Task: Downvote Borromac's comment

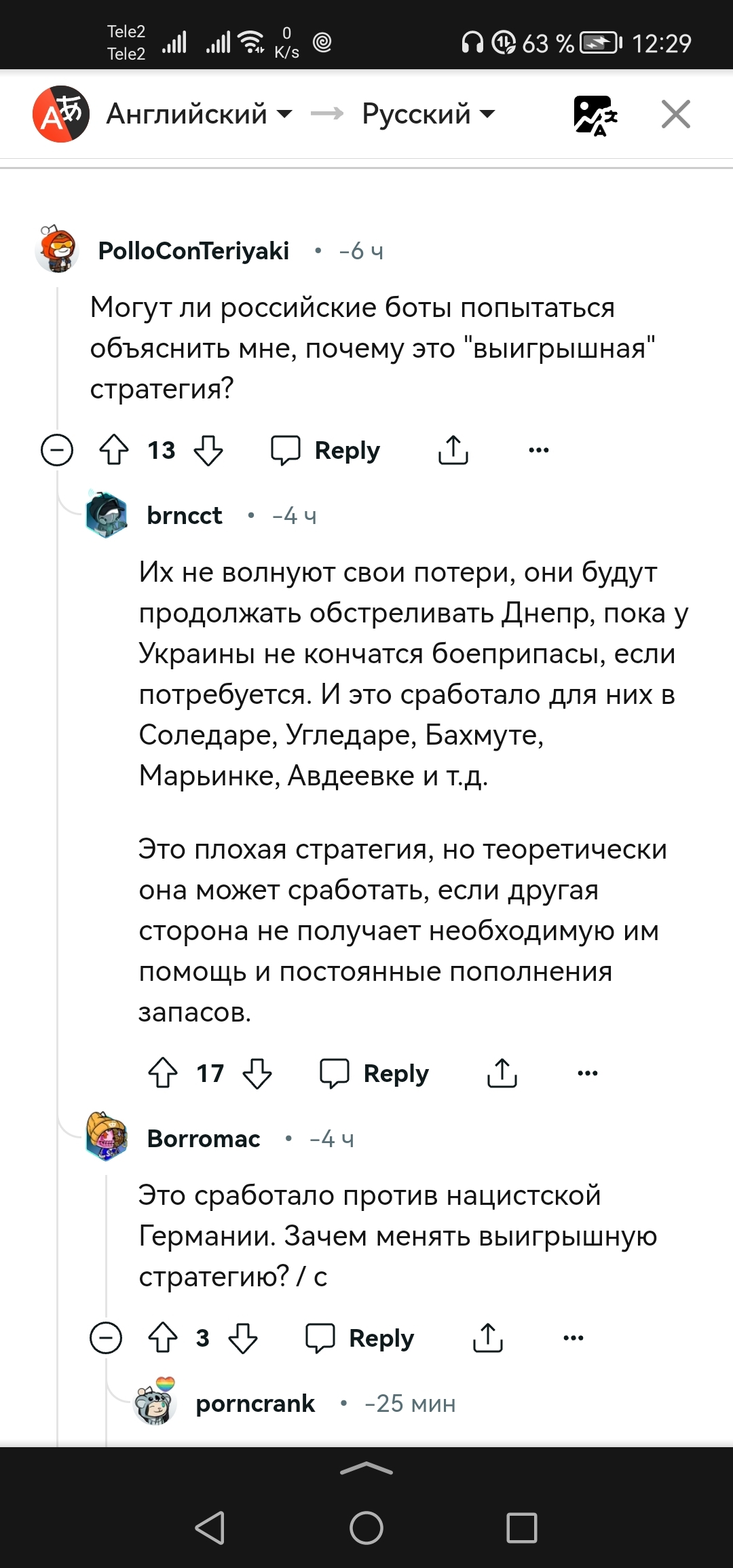Action: click(243, 1338)
